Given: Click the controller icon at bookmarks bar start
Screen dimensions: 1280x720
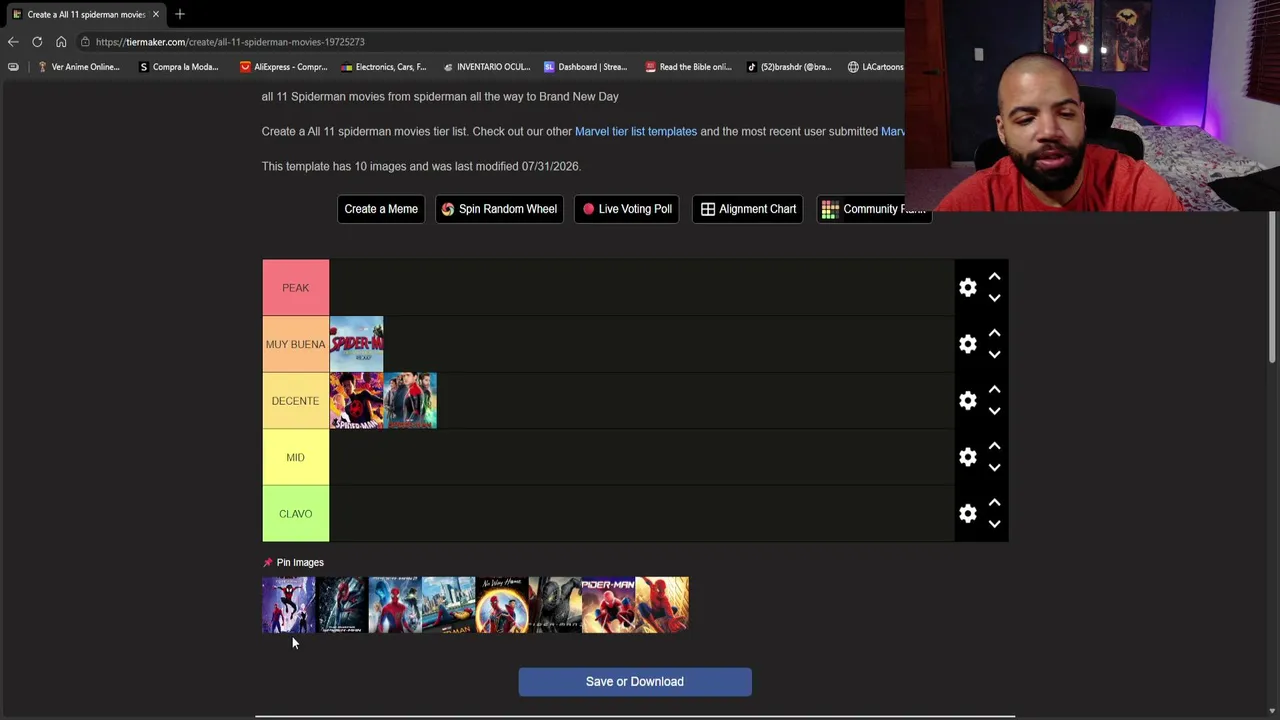Looking at the screenshot, I should click(x=13, y=67).
